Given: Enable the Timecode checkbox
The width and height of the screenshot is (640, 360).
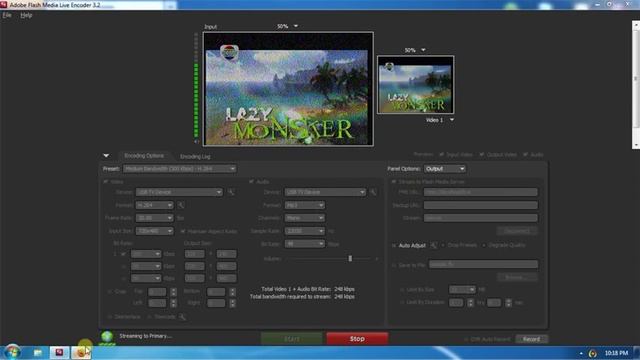Looking at the screenshot, I should tap(149, 317).
